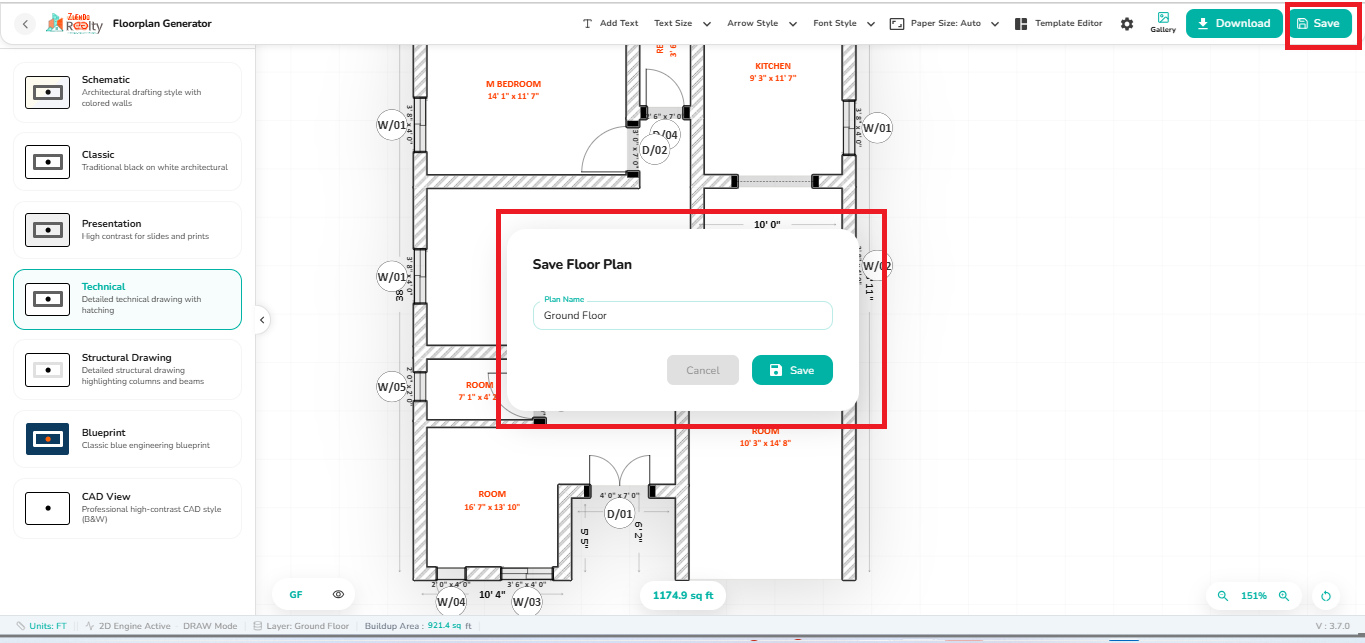Select the Classic style card

127,161
